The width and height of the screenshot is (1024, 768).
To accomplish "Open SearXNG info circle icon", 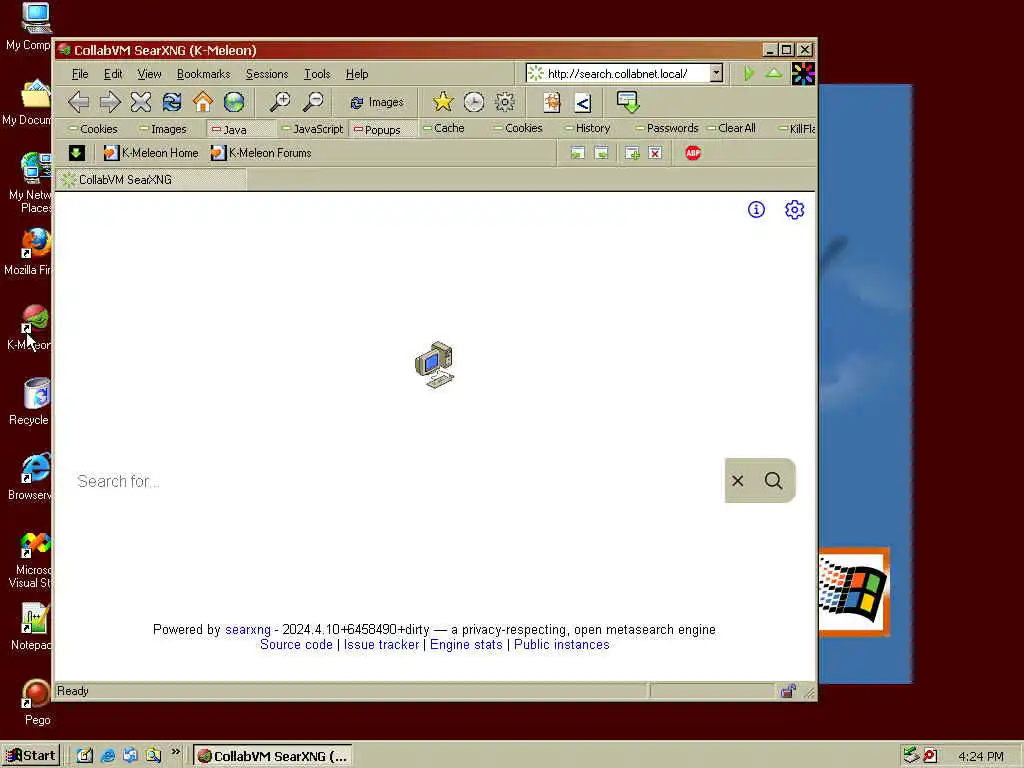I will (756, 210).
